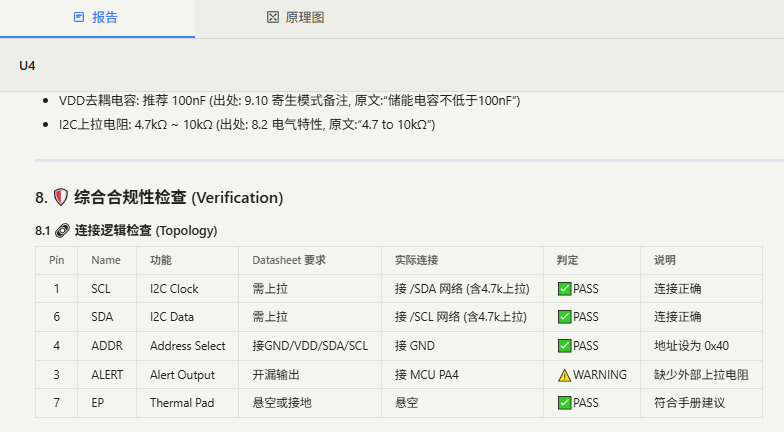Click the shield icon in section 8 heading
The height and width of the screenshot is (432, 784).
61,197
